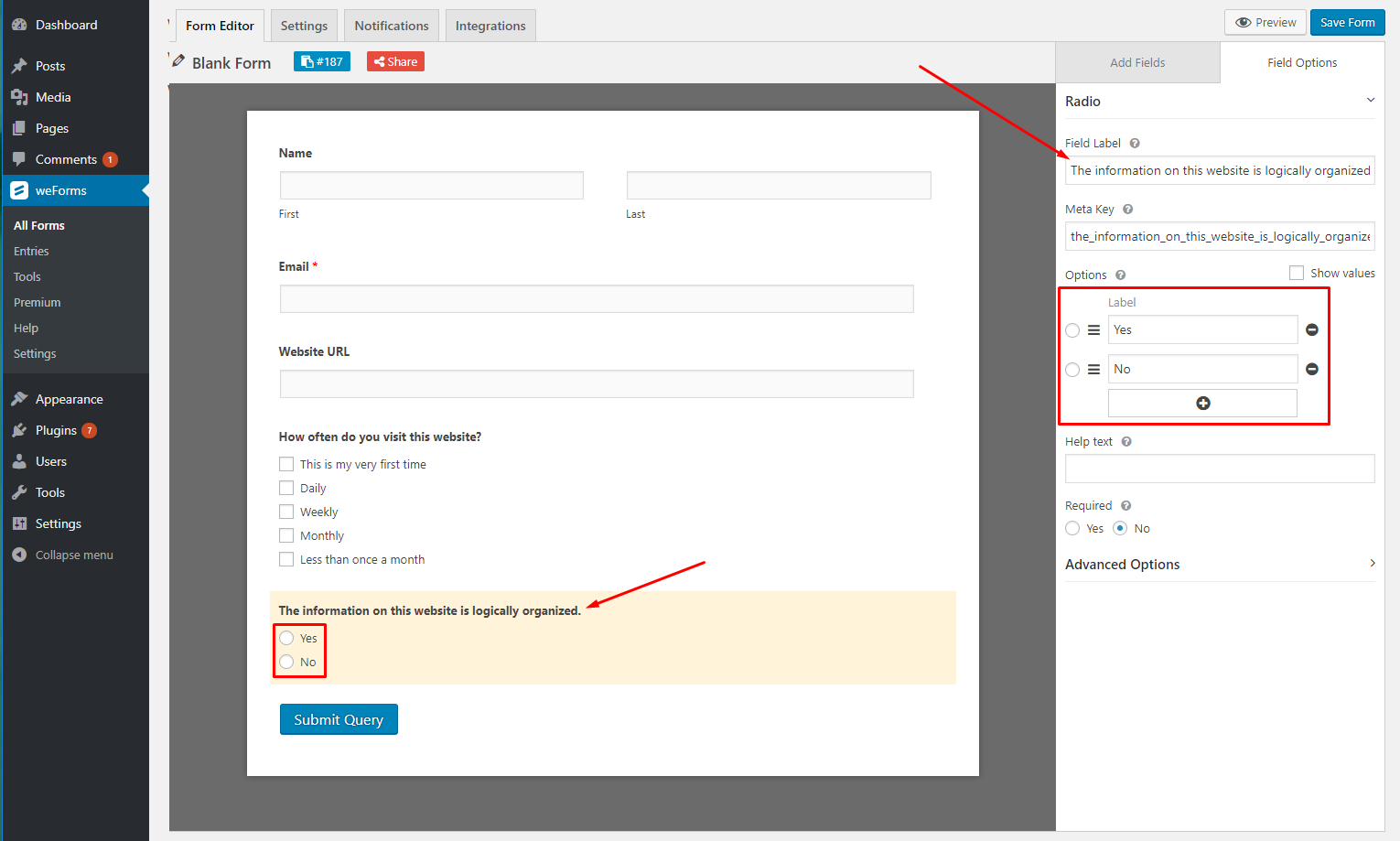This screenshot has width=1400, height=841.
Task: Click the Required help question-mark icon
Action: pyautogui.click(x=1126, y=505)
